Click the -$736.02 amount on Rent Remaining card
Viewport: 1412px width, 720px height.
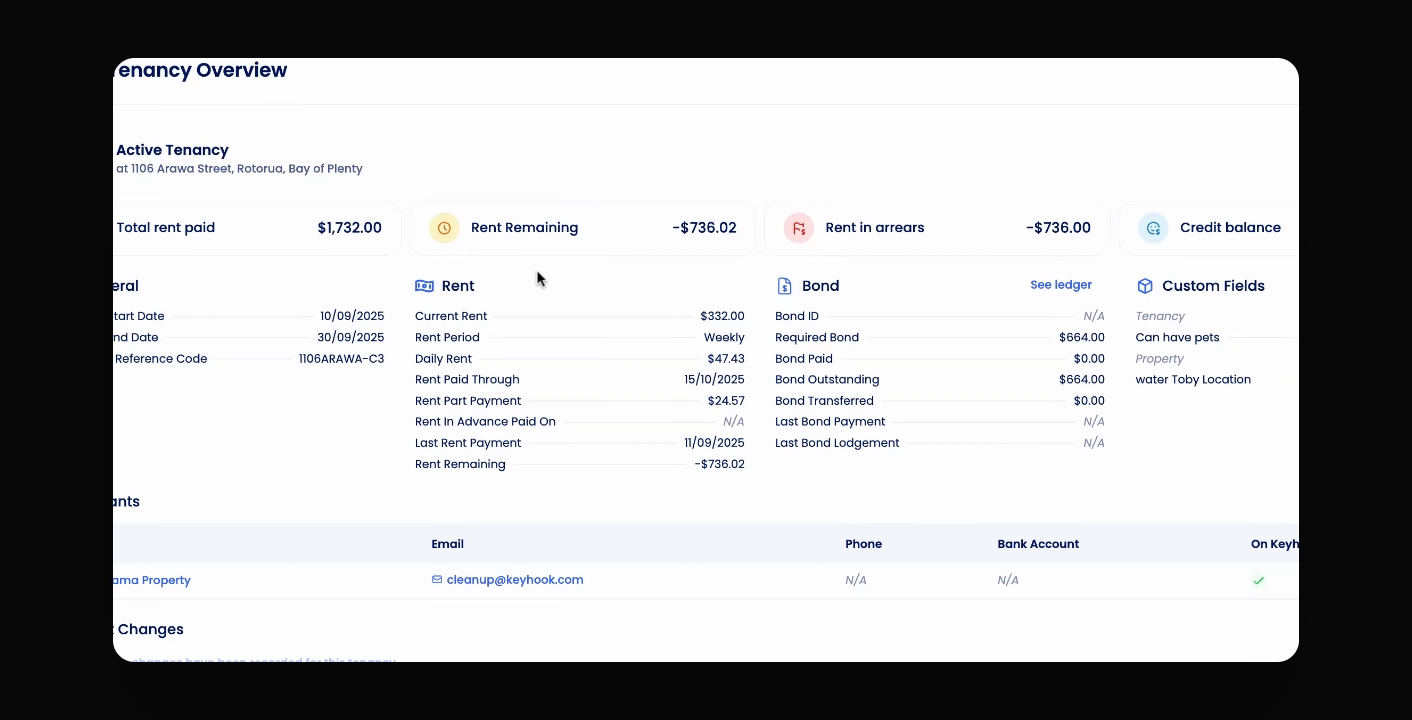click(704, 228)
